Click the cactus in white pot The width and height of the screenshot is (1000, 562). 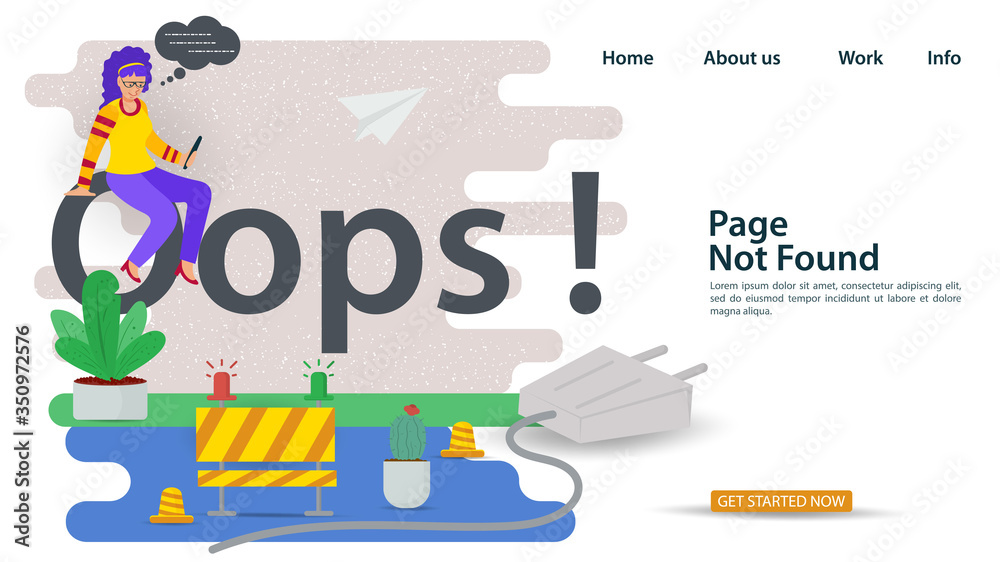click(407, 456)
